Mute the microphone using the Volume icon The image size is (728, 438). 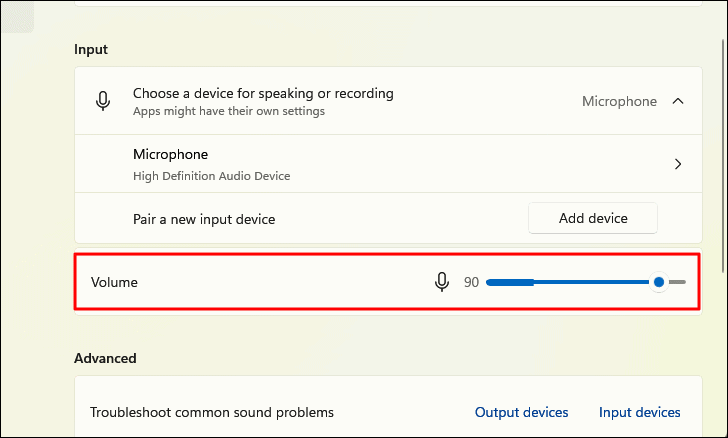coord(442,283)
